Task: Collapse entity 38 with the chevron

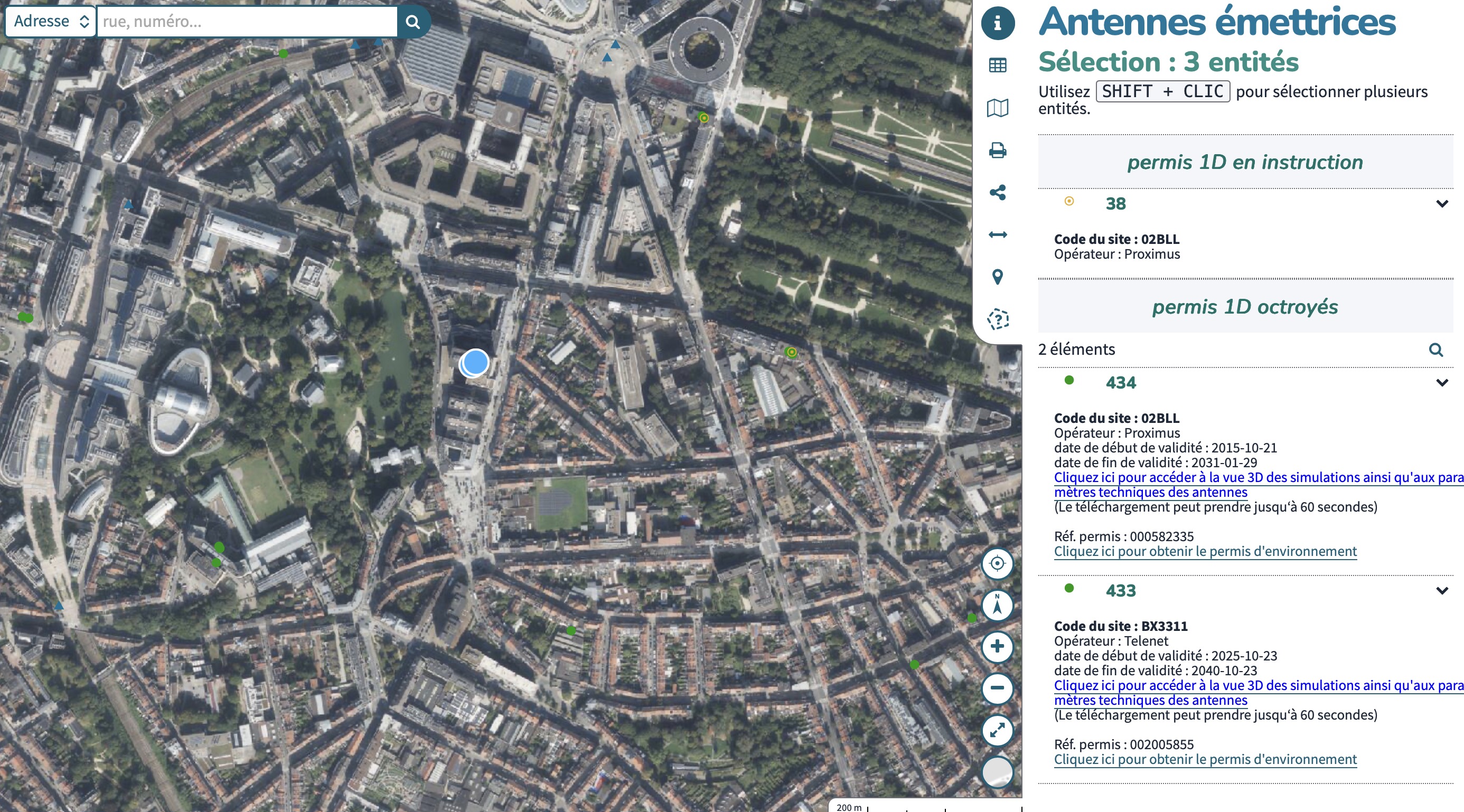Action: pos(1441,204)
